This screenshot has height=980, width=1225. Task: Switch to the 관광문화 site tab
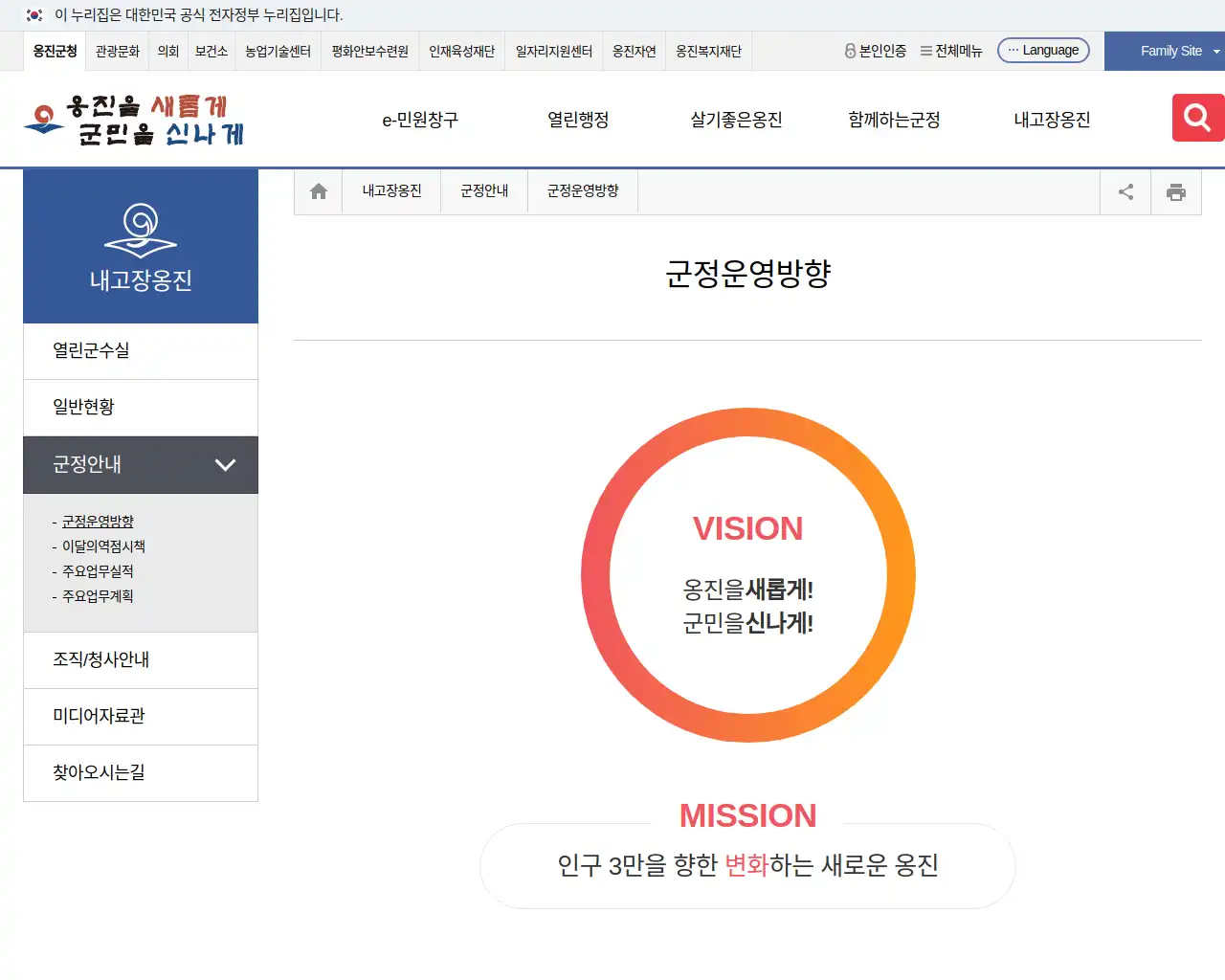pyautogui.click(x=116, y=52)
